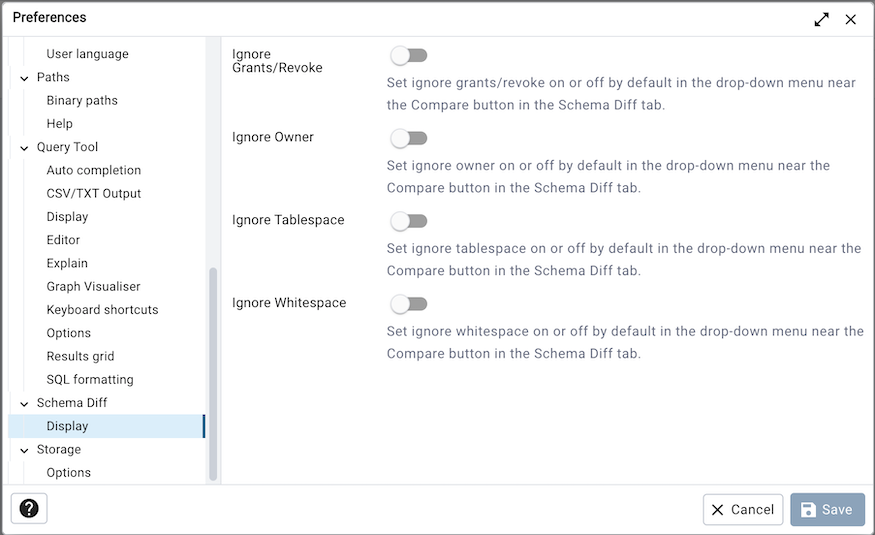This screenshot has height=535, width=875.
Task: Turn on the Ignore Tablespace switch
Action: tap(409, 221)
